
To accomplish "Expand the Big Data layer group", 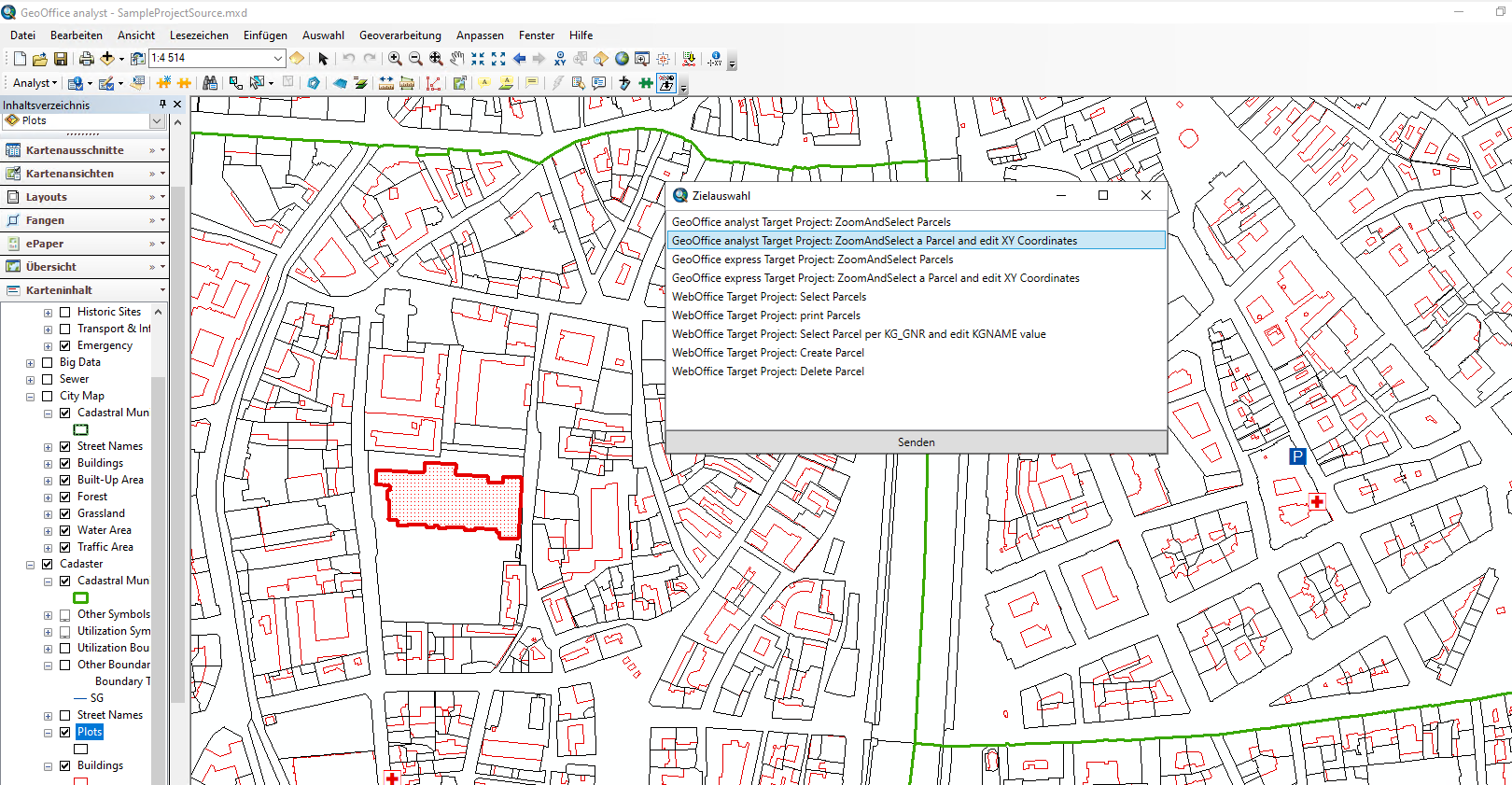I will tap(30, 363).
